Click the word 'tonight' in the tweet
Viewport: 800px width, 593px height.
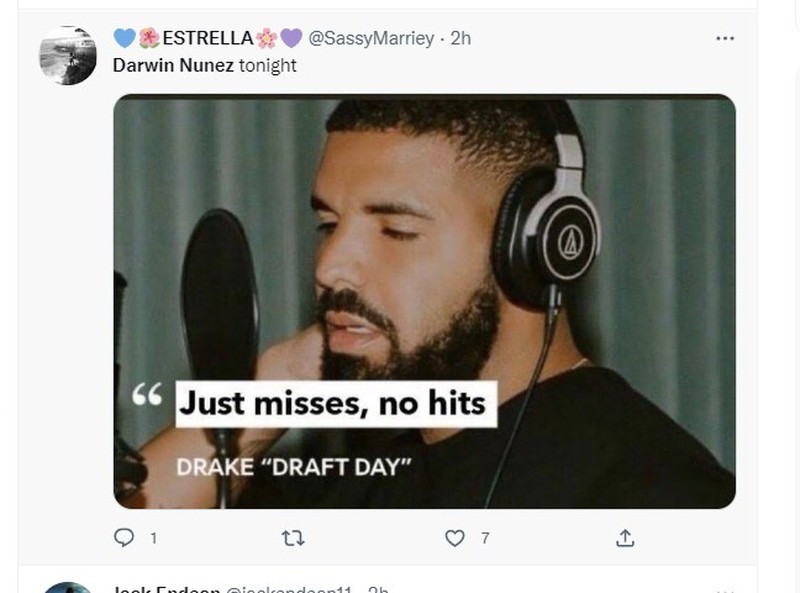coord(267,65)
